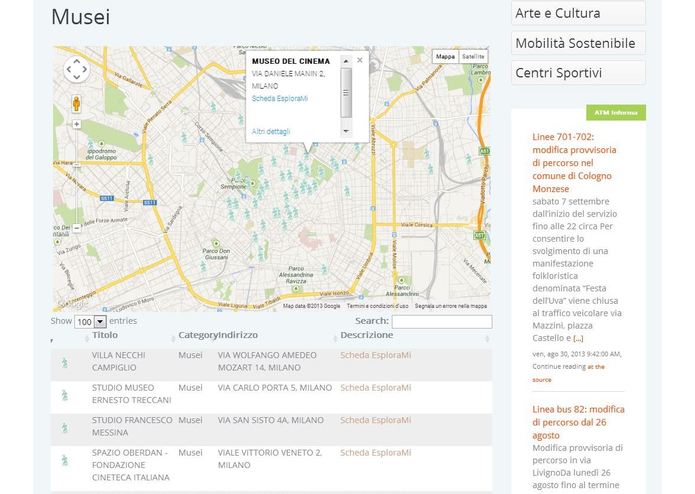The width and height of the screenshot is (695, 494).
Task: Open Scheda EsploraMi for Studio Museo Treccani
Action: click(x=376, y=388)
